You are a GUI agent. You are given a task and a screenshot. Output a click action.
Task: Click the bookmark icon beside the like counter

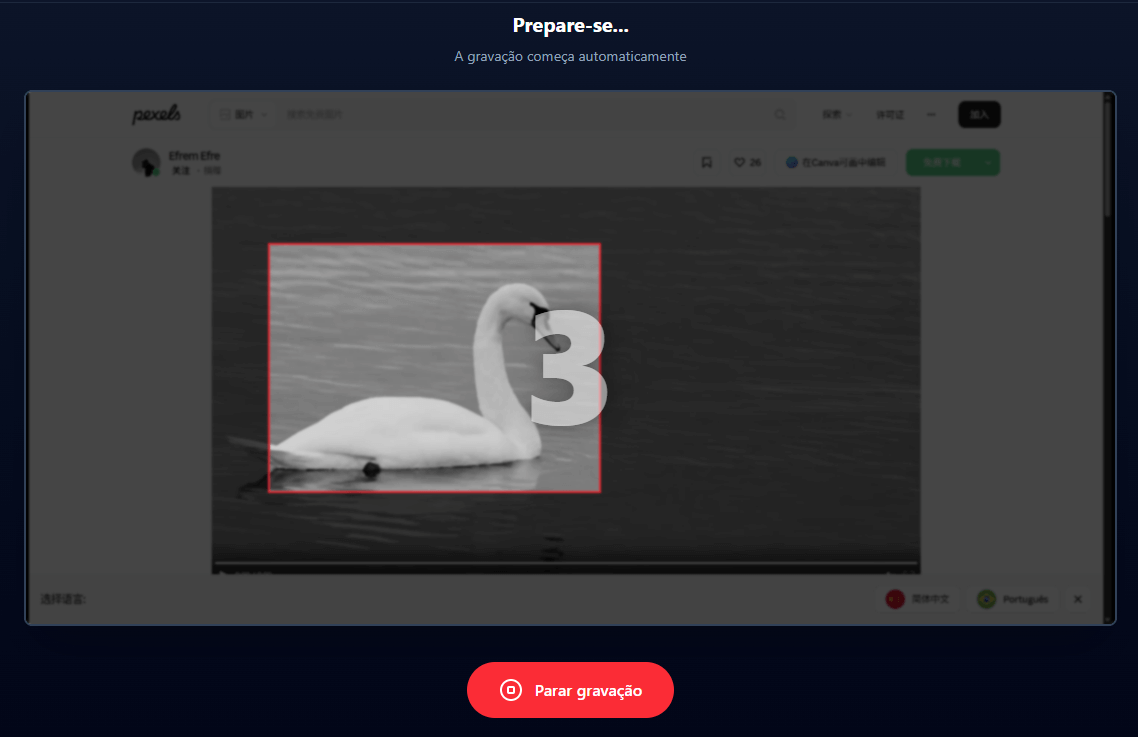tap(706, 162)
